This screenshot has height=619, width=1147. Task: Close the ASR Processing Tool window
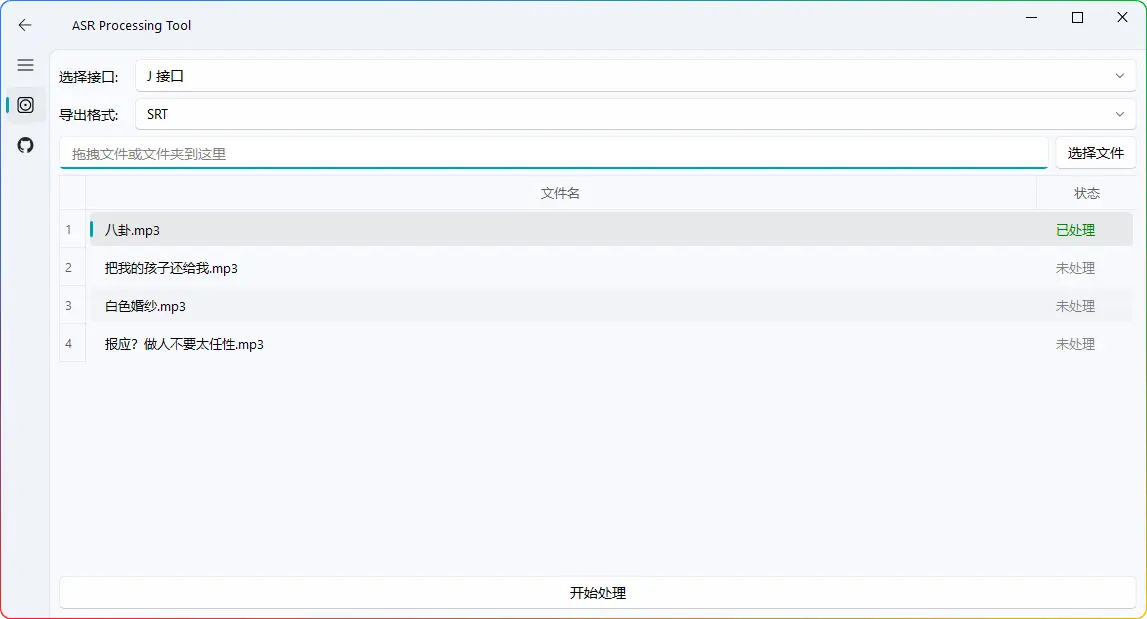pos(1123,18)
